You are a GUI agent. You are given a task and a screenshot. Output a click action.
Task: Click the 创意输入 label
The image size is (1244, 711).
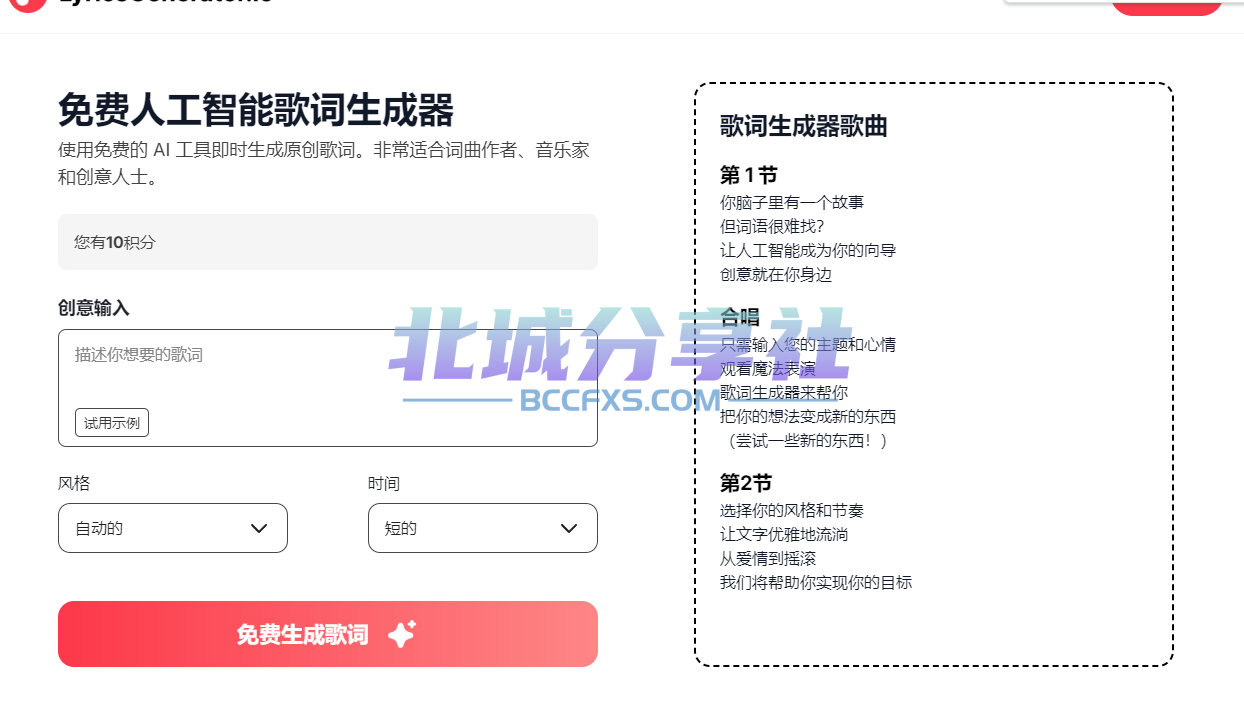pos(94,308)
